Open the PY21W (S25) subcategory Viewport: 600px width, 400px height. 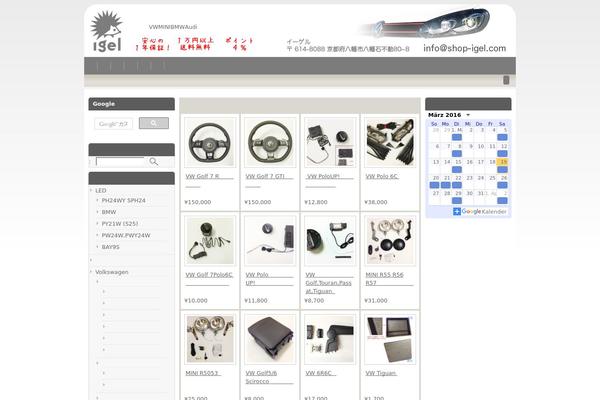120,224
